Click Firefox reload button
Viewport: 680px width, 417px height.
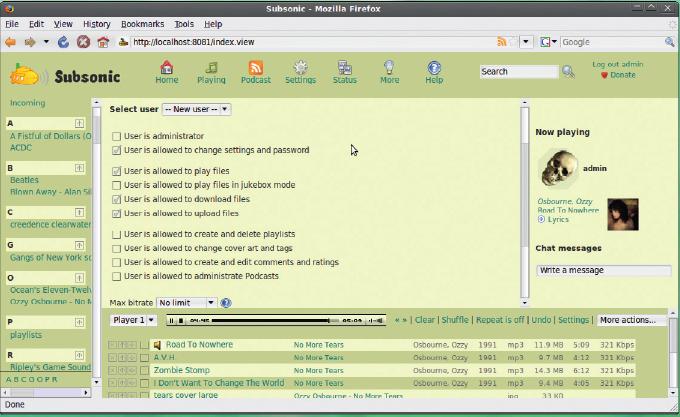tap(63, 42)
